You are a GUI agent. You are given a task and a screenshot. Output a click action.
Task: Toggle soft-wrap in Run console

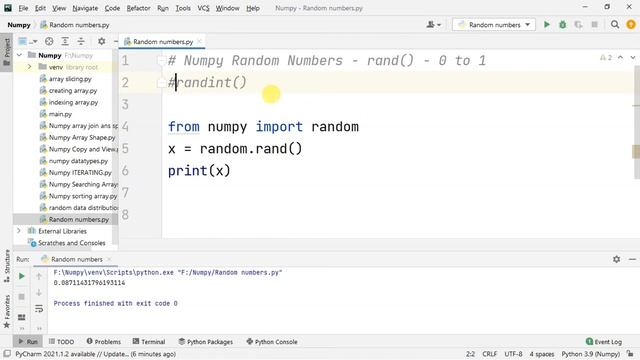coord(39,309)
